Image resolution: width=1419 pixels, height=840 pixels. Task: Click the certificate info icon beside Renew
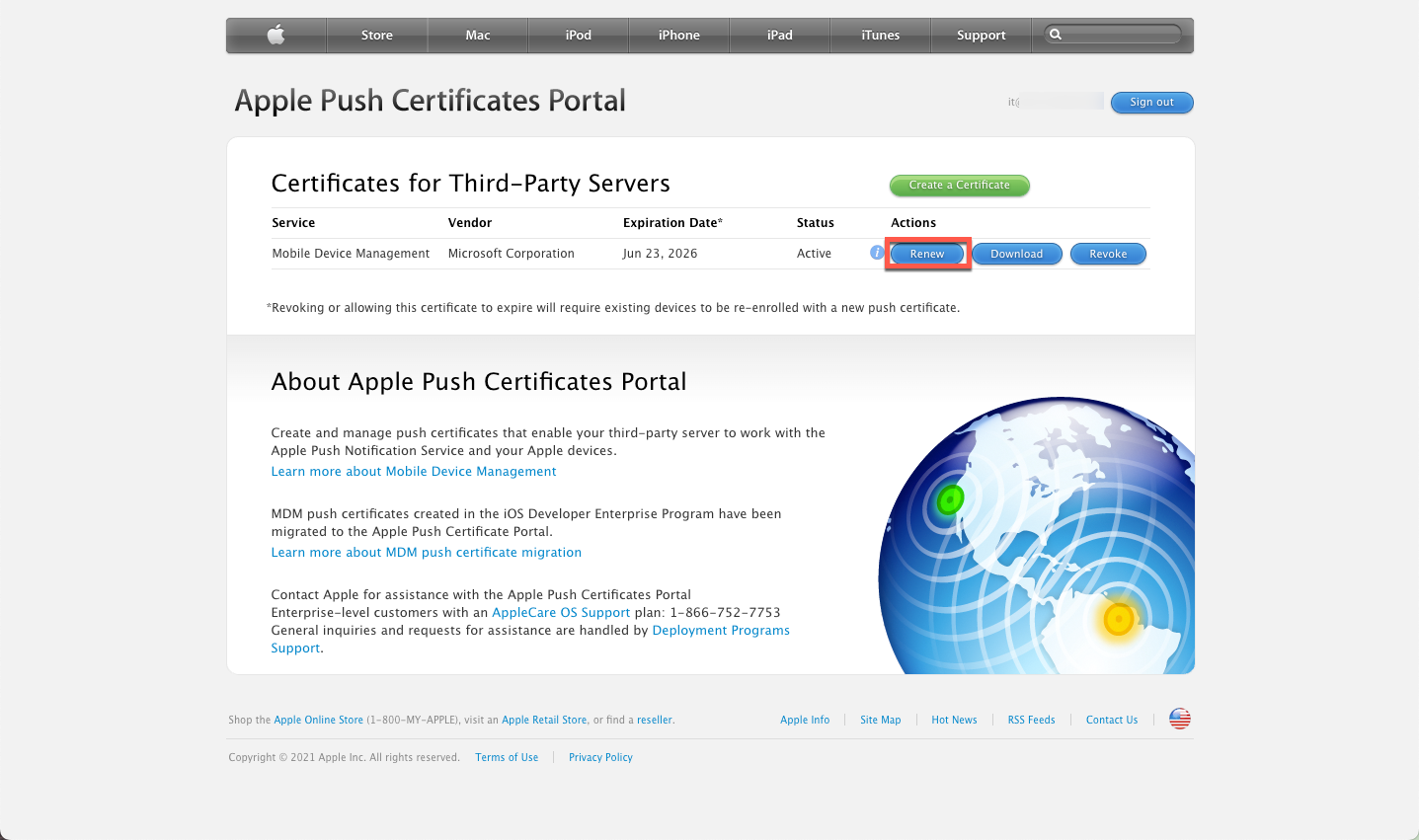coord(876,253)
